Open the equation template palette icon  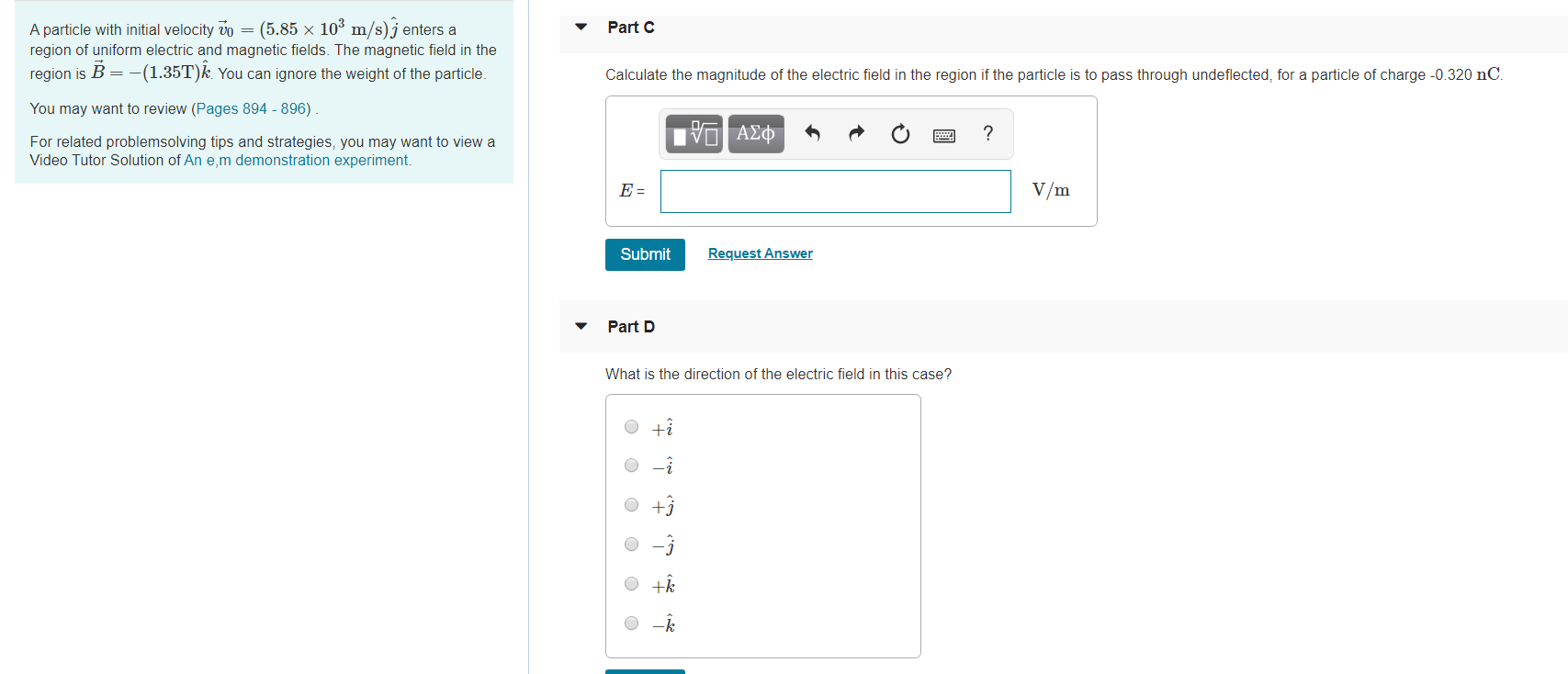point(693,133)
